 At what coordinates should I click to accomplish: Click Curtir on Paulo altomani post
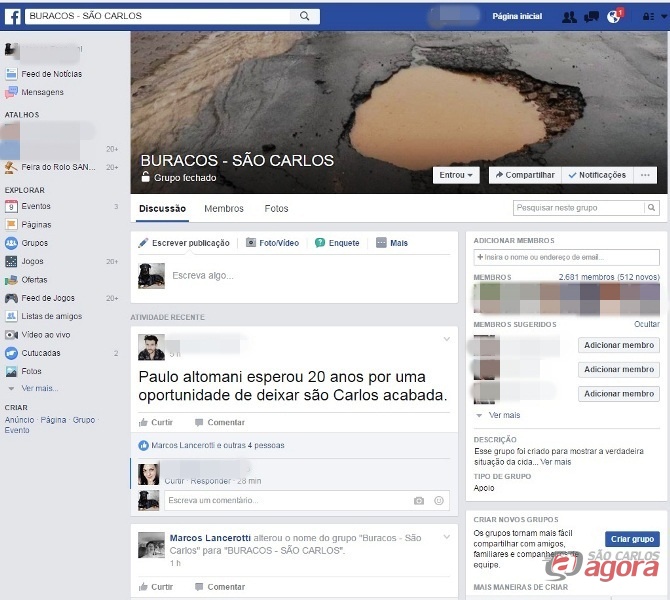point(156,423)
